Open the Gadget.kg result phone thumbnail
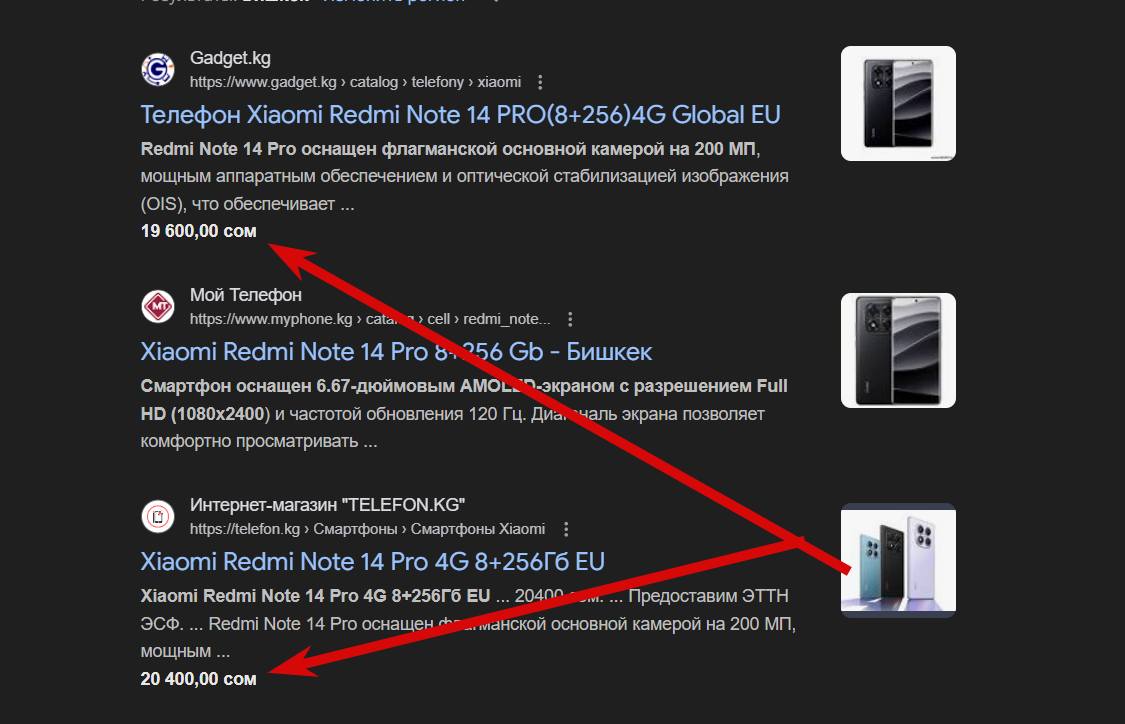Image resolution: width=1125 pixels, height=724 pixels. 898,103
